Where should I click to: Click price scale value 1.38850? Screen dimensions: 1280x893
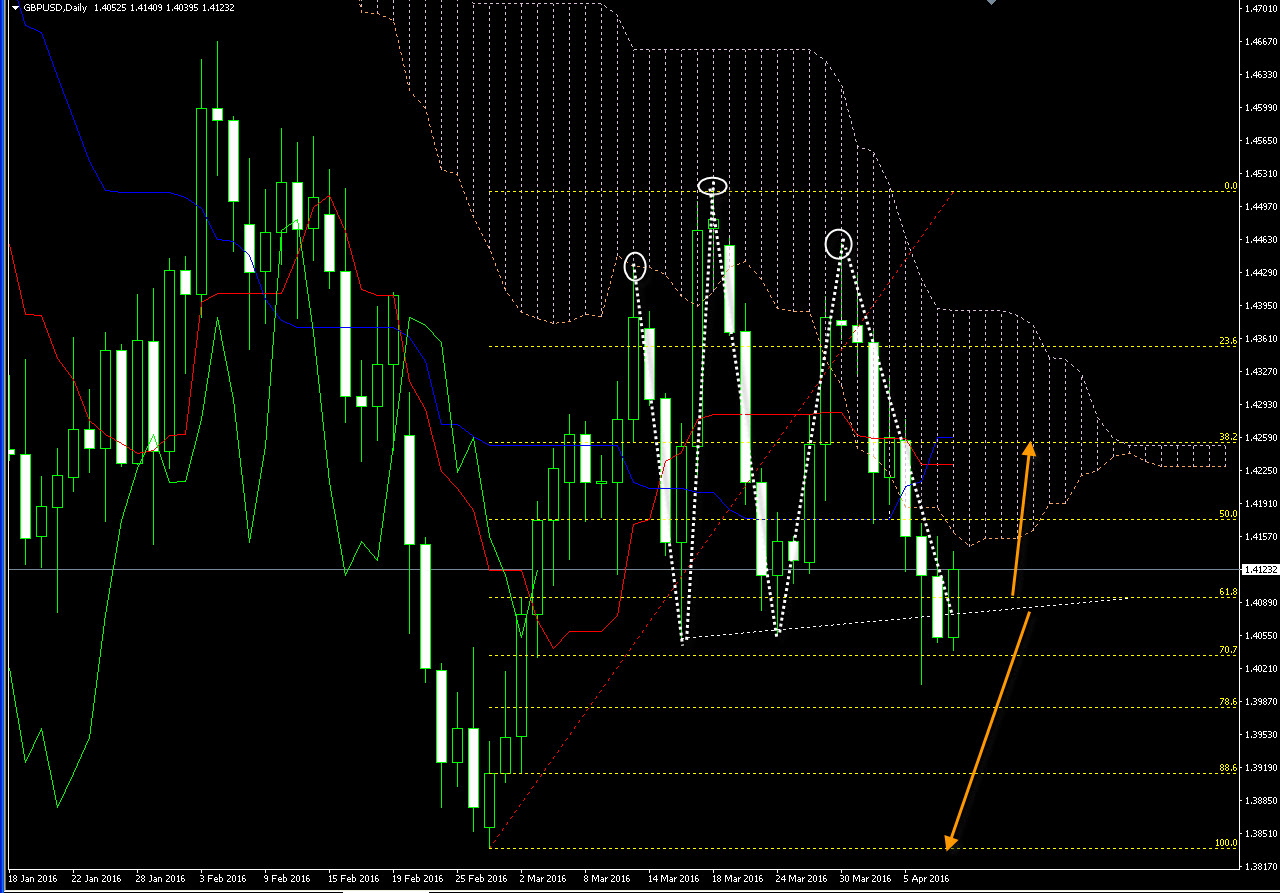coord(1259,801)
